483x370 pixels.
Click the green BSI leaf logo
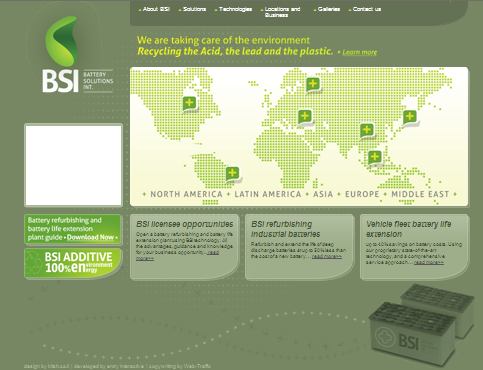(62, 42)
